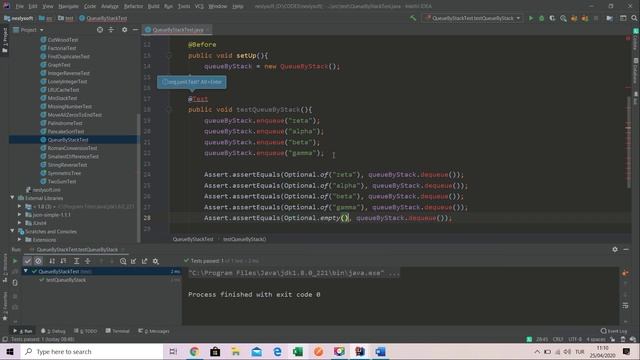
Task: Open test history clock icon
Action: 123,261
